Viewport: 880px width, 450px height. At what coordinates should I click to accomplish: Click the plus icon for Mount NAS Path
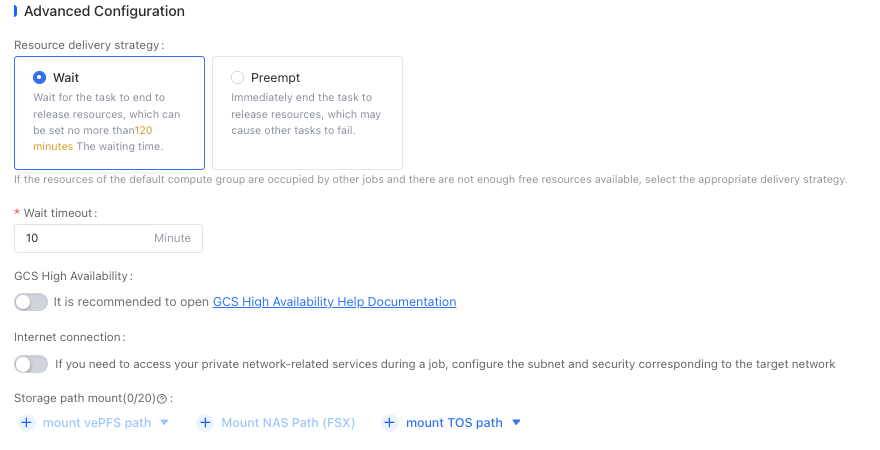click(205, 423)
